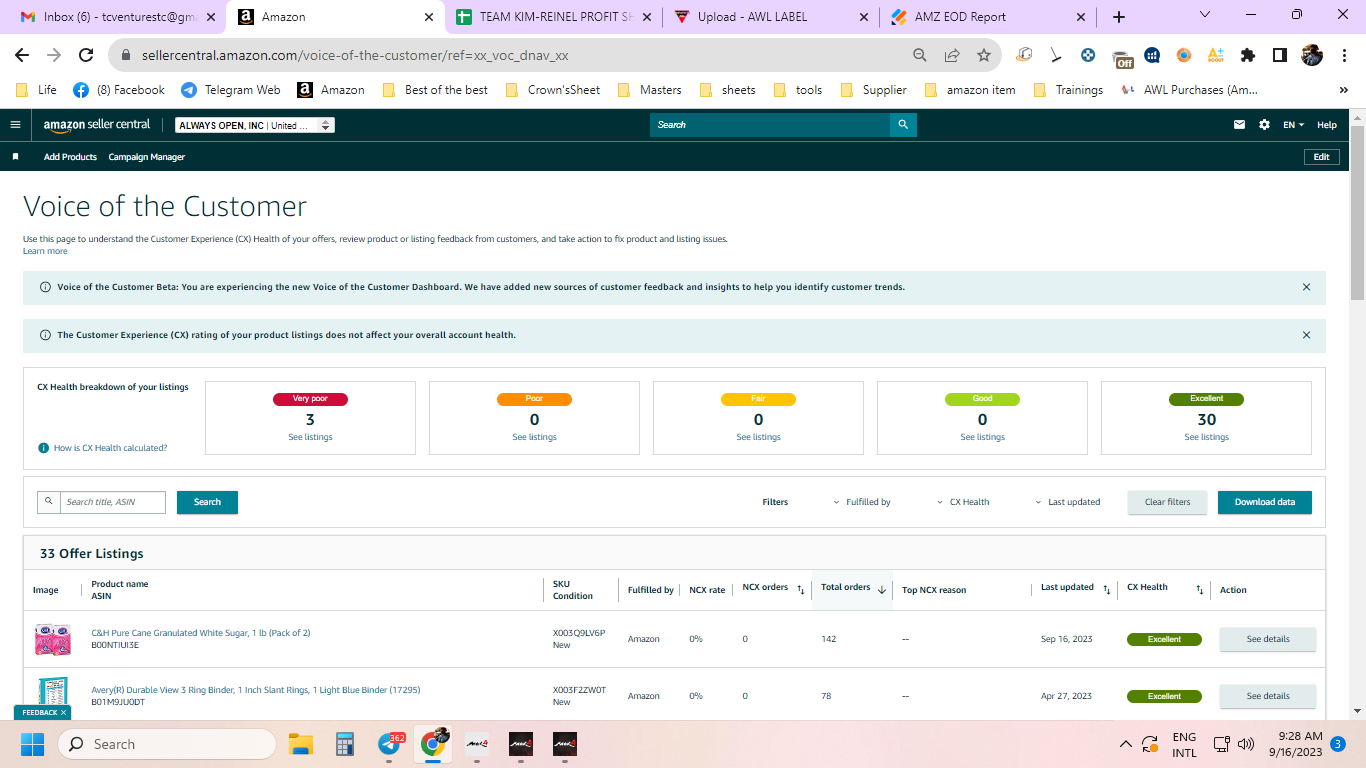The image size is (1366, 768).
Task: Open the Chrome tab search chevron
Action: pyautogui.click(x=1205, y=15)
